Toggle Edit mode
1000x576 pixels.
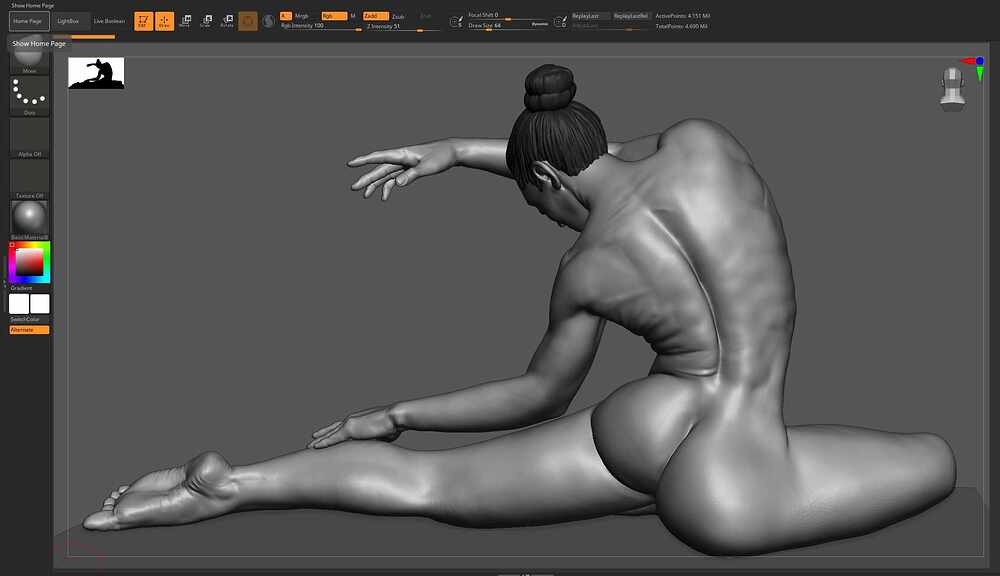click(143, 21)
